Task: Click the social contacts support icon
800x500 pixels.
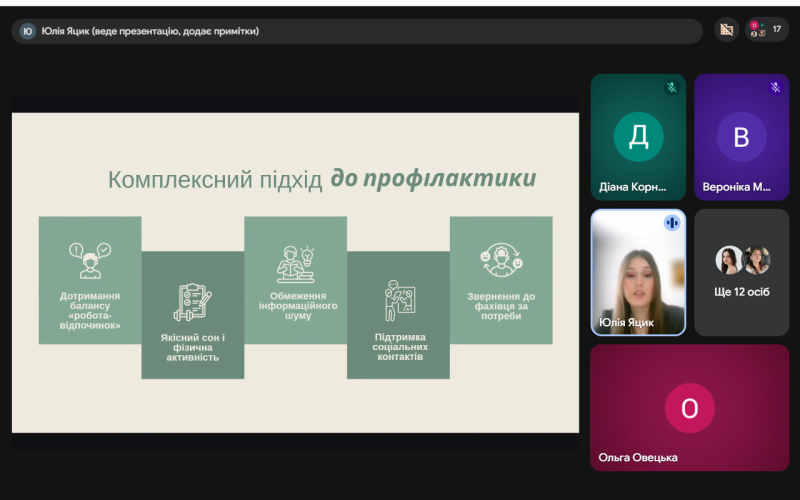Action: (x=398, y=300)
